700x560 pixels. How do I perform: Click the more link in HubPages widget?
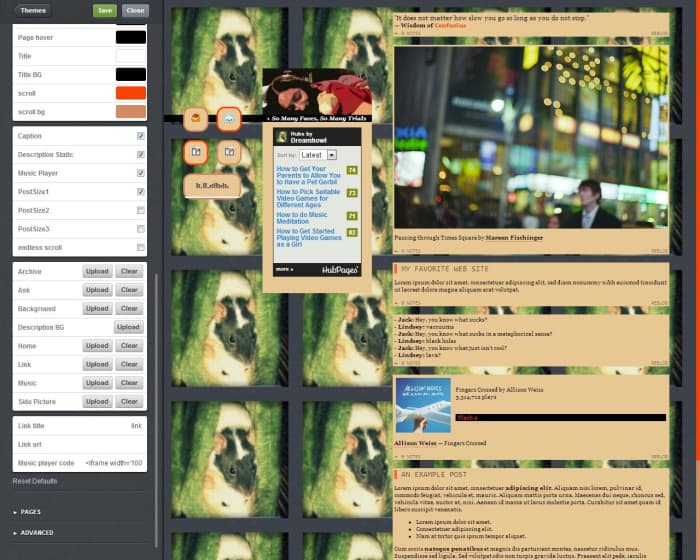[284, 270]
